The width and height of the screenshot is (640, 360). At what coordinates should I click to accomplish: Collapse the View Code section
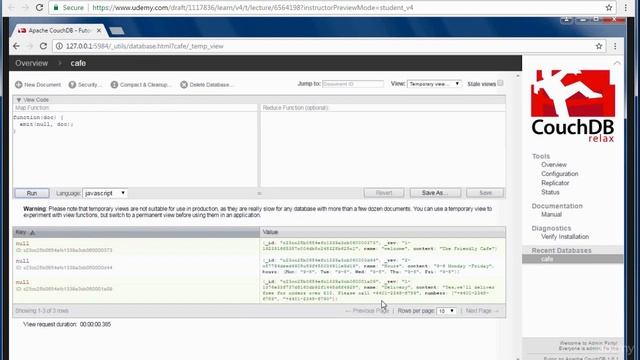[32, 100]
